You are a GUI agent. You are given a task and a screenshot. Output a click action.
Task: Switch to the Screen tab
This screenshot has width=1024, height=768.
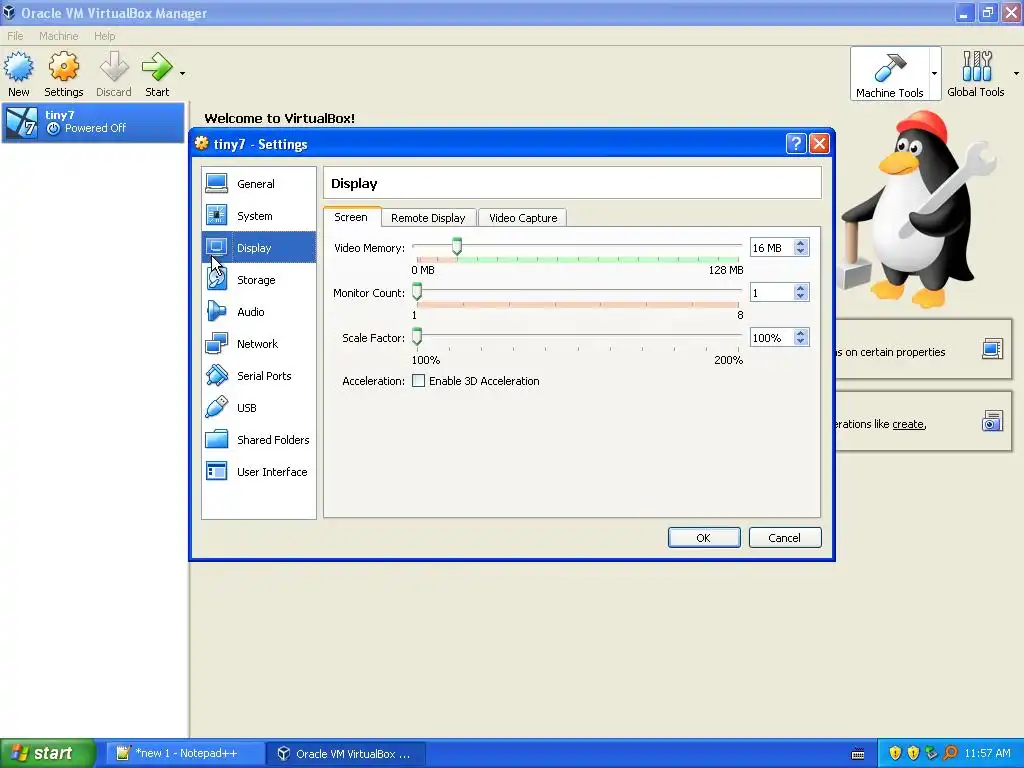[x=351, y=217]
